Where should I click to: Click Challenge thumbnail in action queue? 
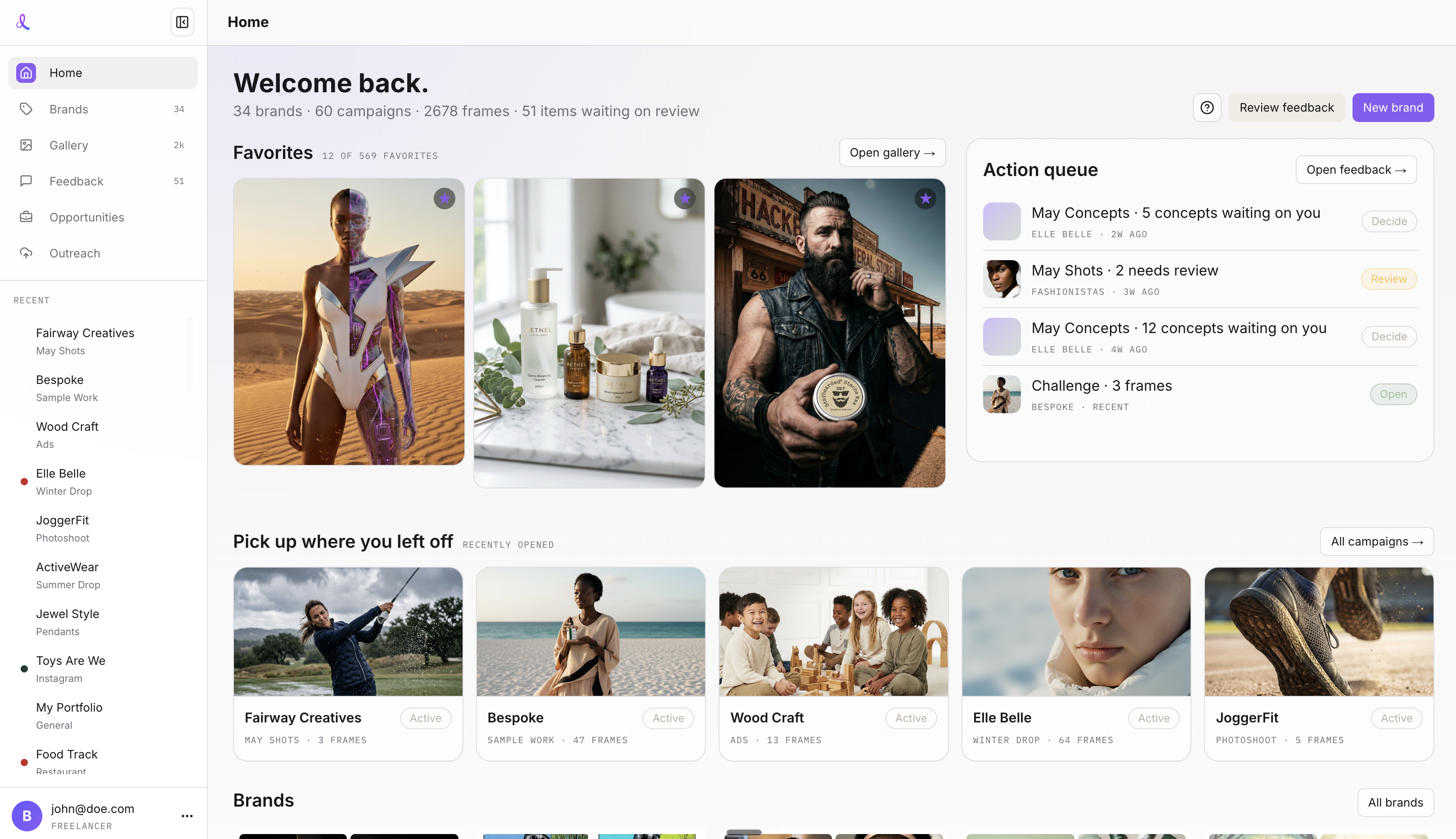[1002, 394]
